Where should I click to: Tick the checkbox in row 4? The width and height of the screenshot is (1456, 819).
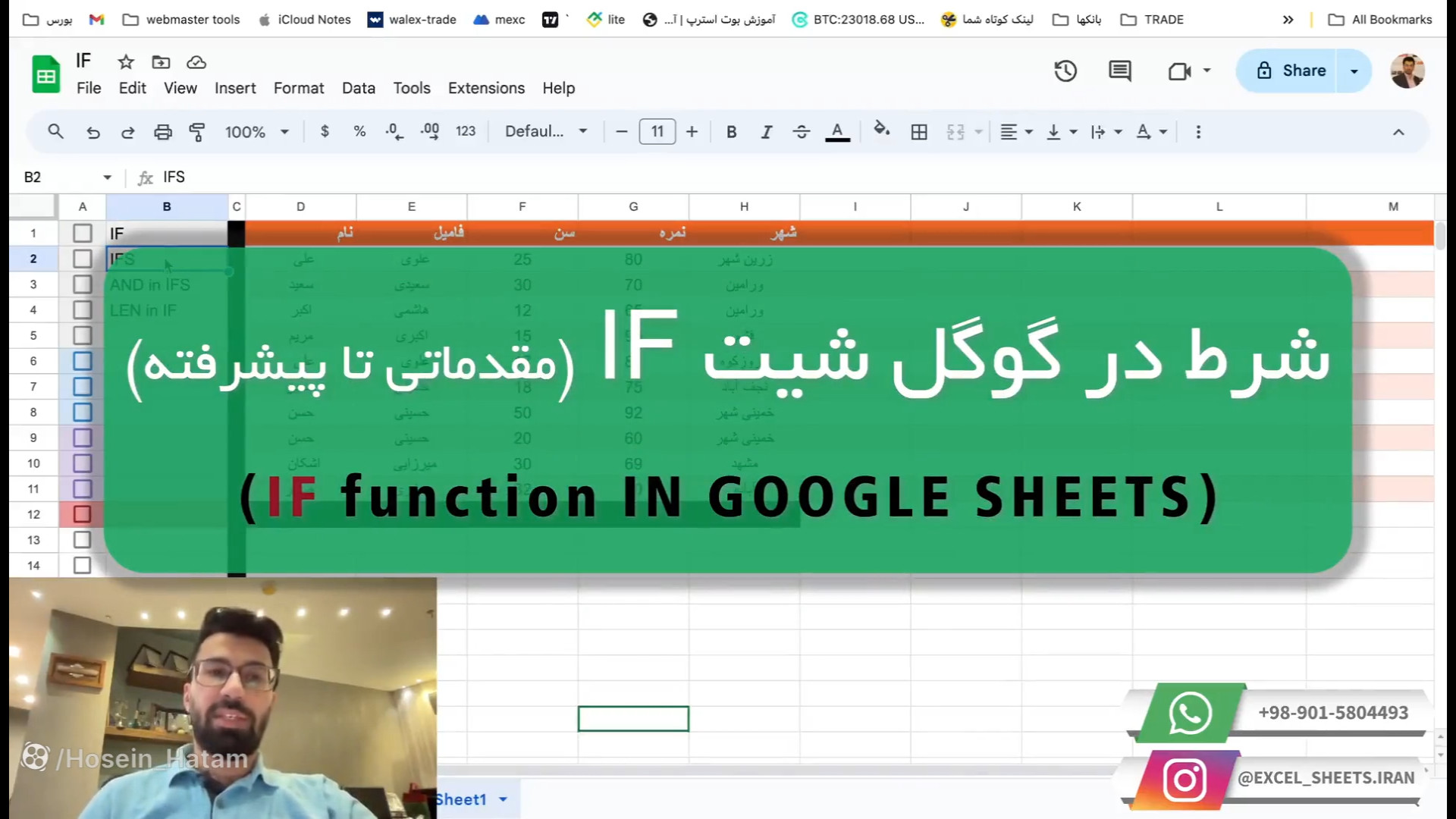click(x=83, y=310)
